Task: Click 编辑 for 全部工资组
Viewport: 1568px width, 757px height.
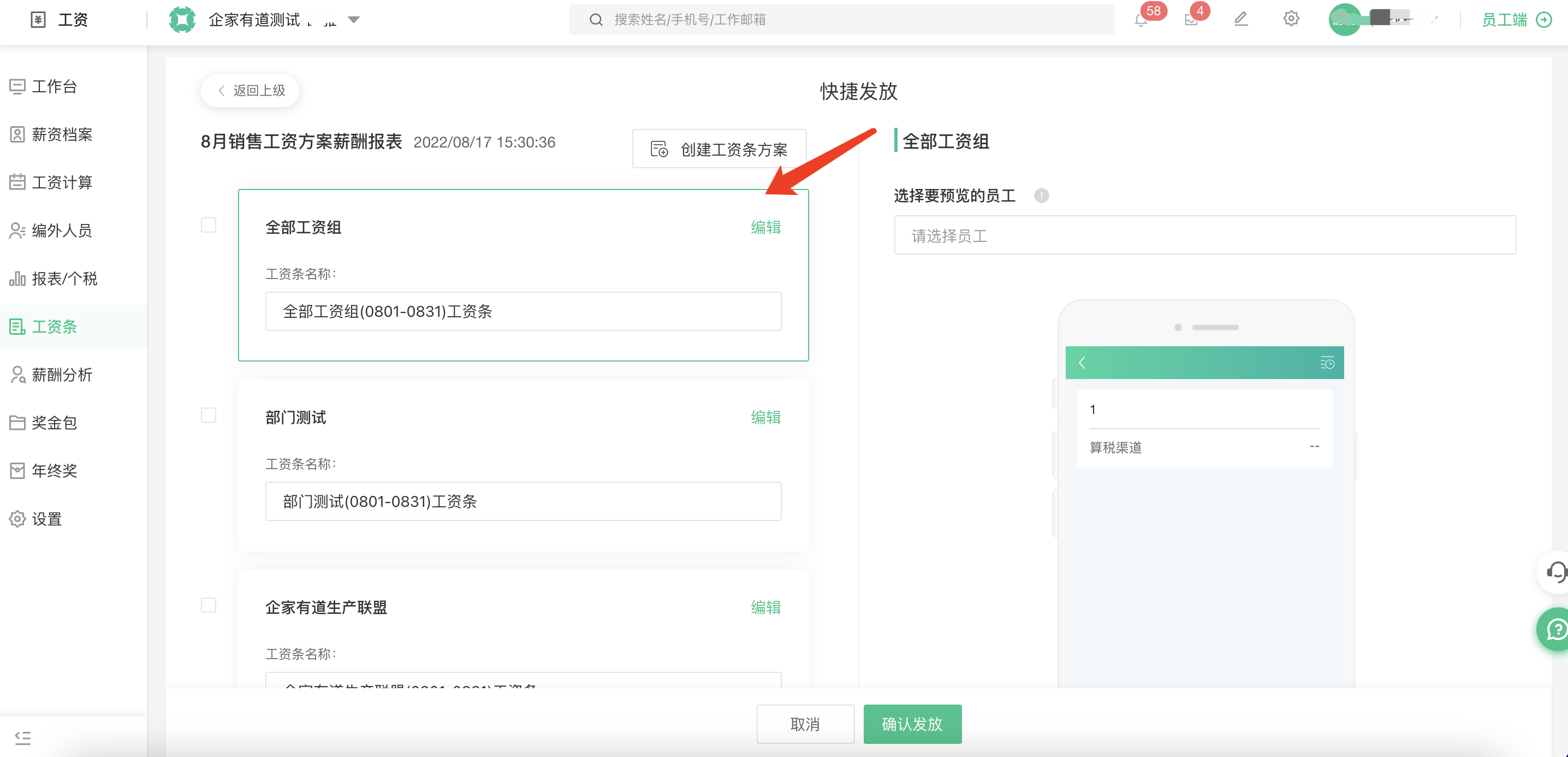Action: (x=766, y=227)
